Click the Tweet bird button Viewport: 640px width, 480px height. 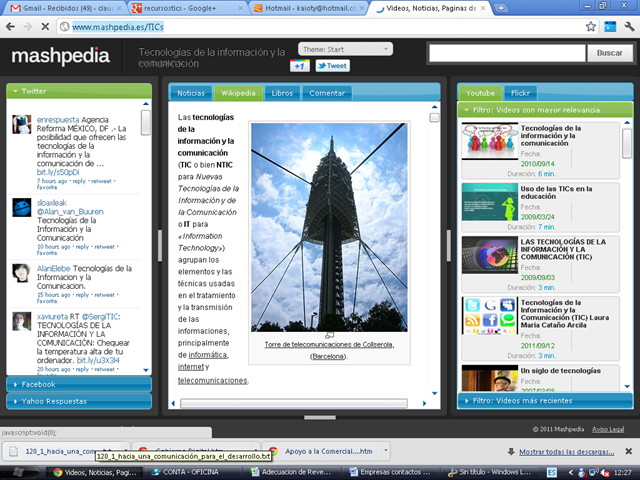click(x=332, y=66)
